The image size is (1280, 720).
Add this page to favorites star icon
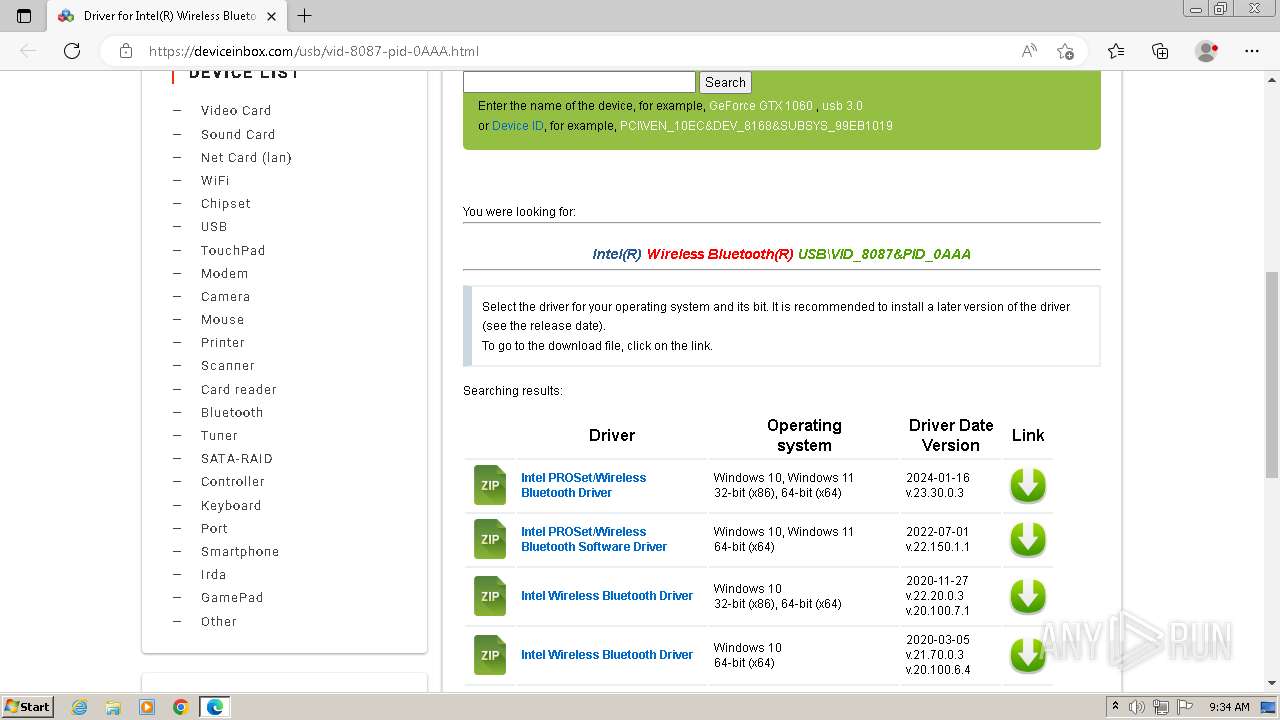coord(1065,51)
